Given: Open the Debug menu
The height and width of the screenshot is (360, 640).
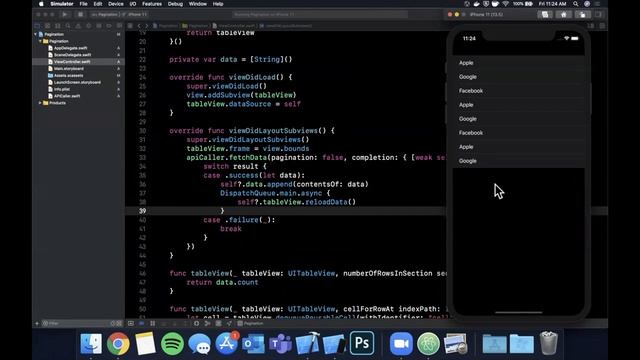Looking at the screenshot, I should 175,4.
